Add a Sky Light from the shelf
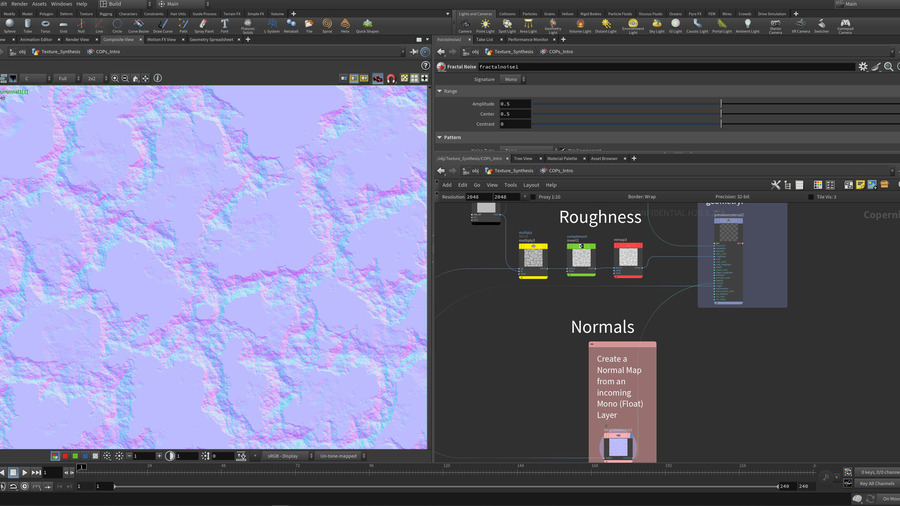The width and height of the screenshot is (900, 506). click(x=657, y=26)
